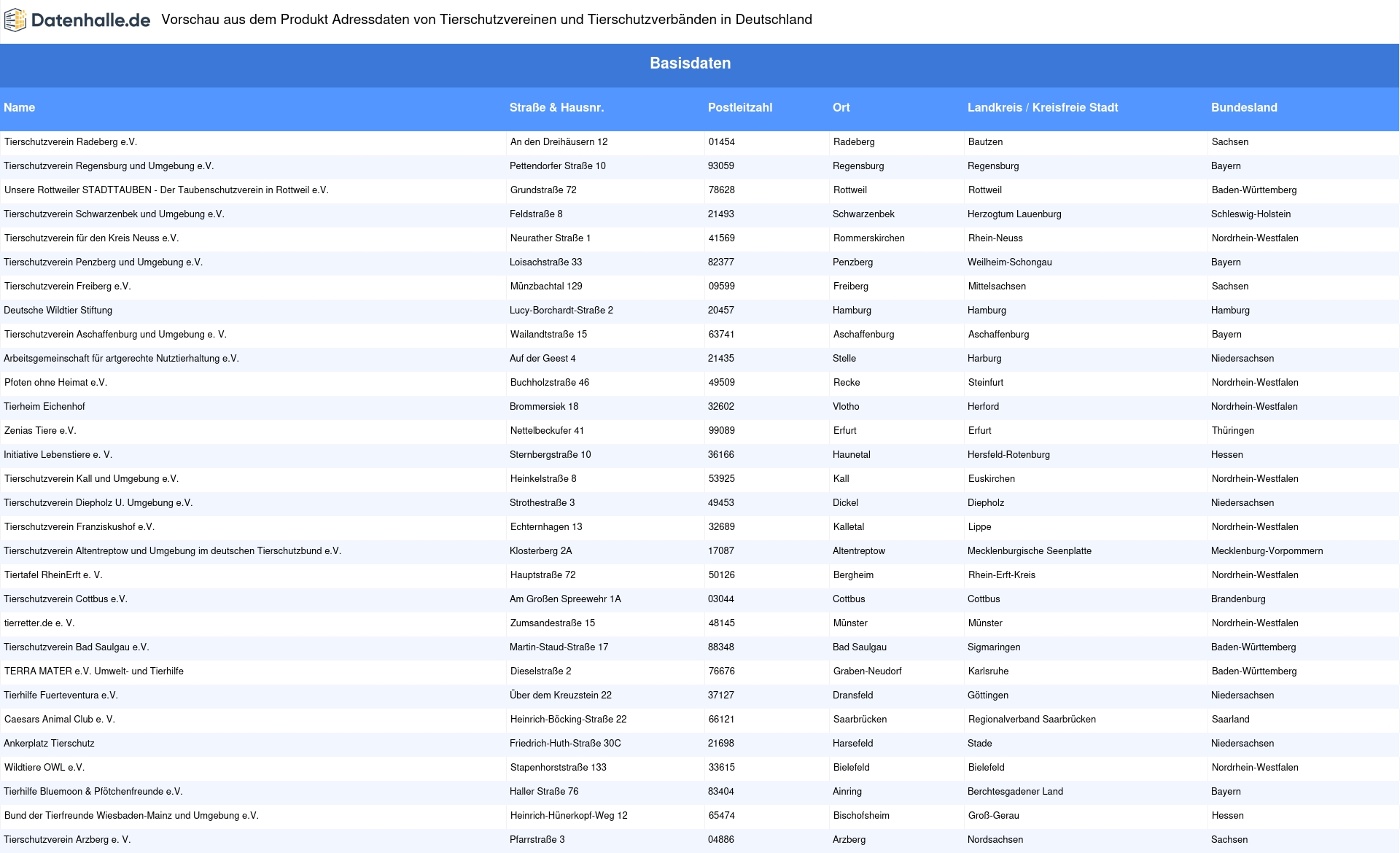This screenshot has width=1400, height=853.
Task: Click Wildtiere OWL e.V. entry
Action: coord(44,768)
